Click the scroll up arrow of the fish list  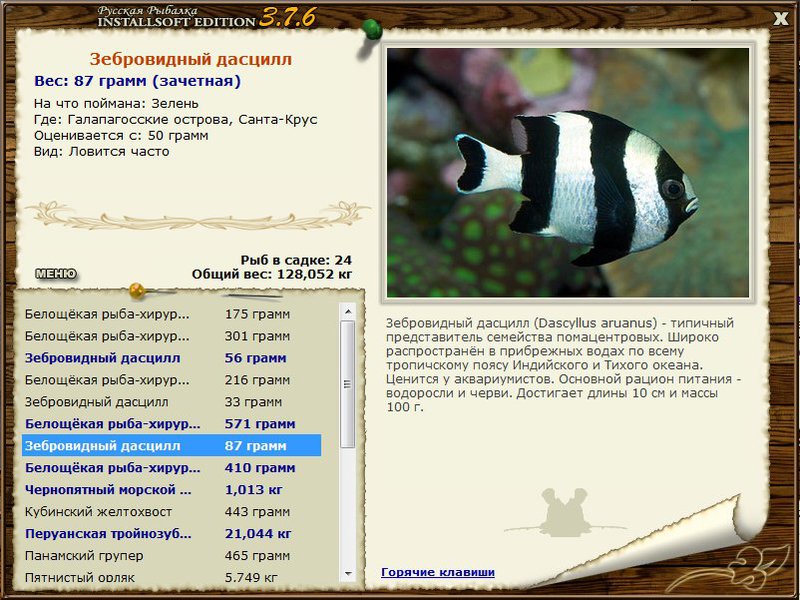point(348,311)
